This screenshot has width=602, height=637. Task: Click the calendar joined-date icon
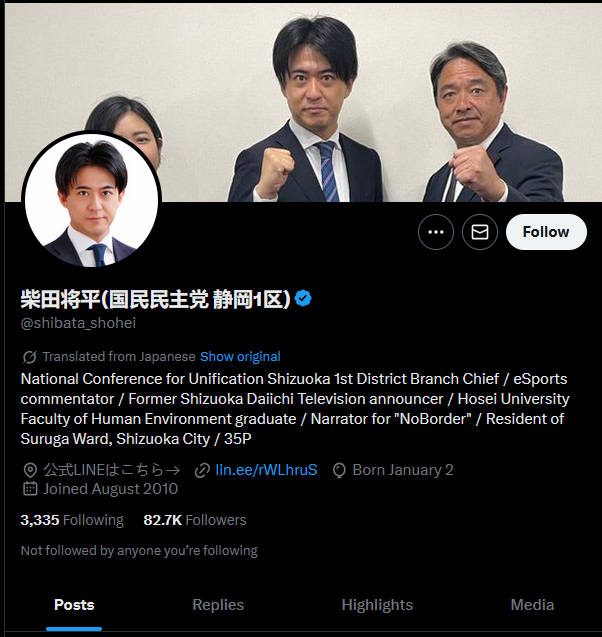[x=30, y=489]
